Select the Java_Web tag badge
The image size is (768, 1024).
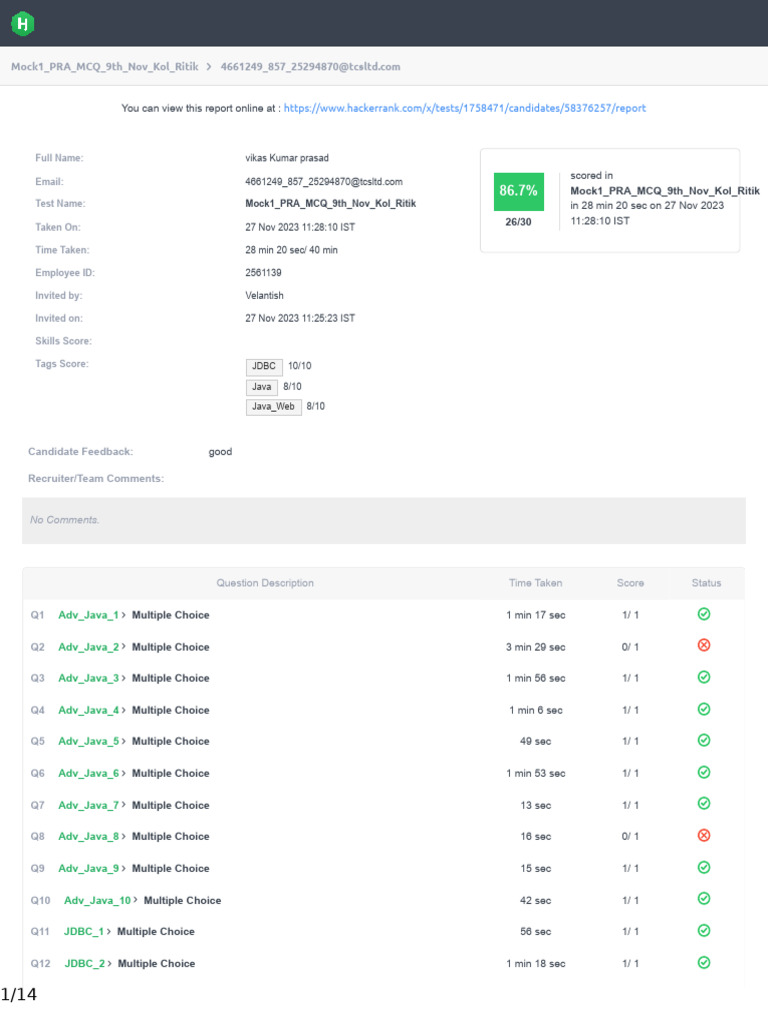273,406
